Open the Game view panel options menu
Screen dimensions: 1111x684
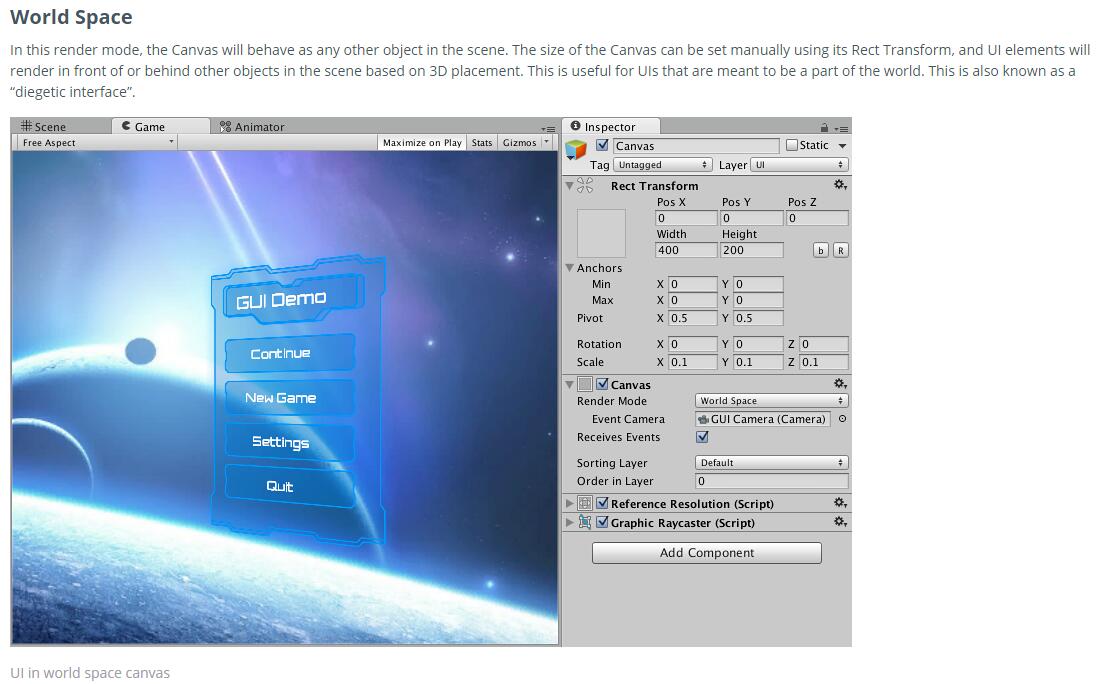(x=548, y=128)
